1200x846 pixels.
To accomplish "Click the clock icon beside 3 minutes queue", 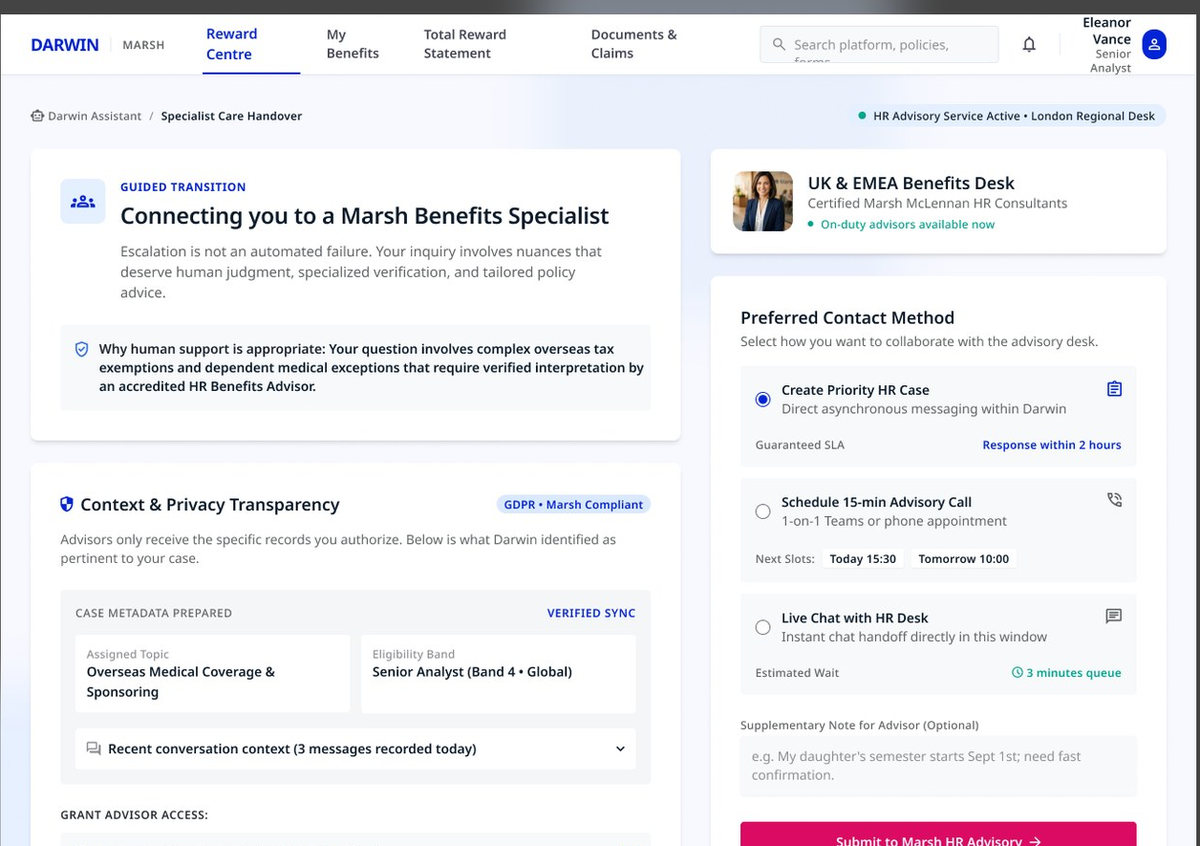I will 1017,673.
